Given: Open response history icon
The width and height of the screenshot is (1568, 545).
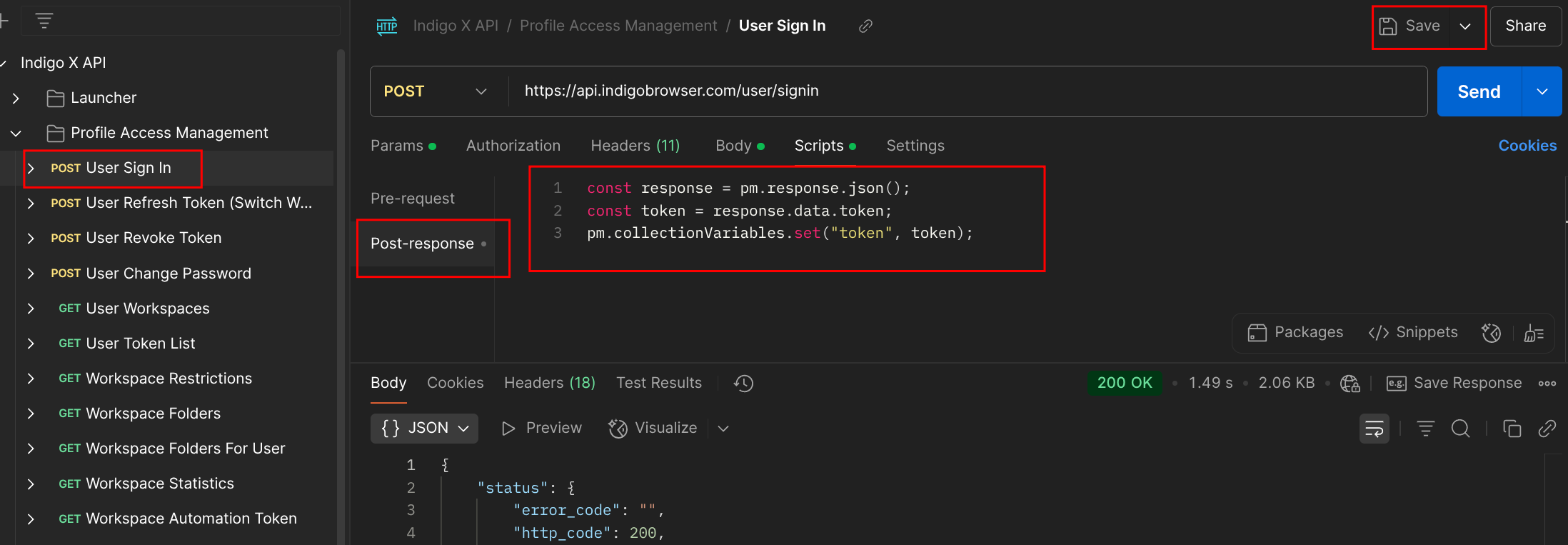Looking at the screenshot, I should pos(743,384).
